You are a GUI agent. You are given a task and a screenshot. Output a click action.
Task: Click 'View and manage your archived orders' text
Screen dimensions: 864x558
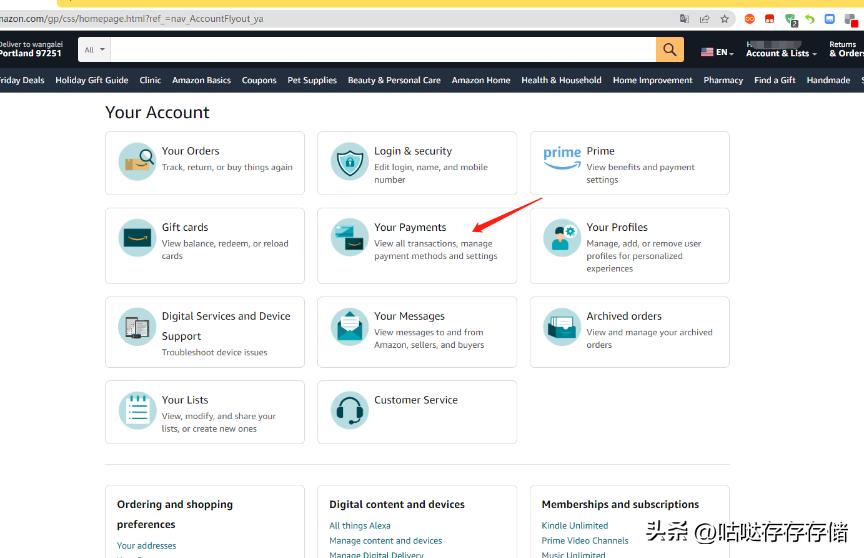(649, 338)
